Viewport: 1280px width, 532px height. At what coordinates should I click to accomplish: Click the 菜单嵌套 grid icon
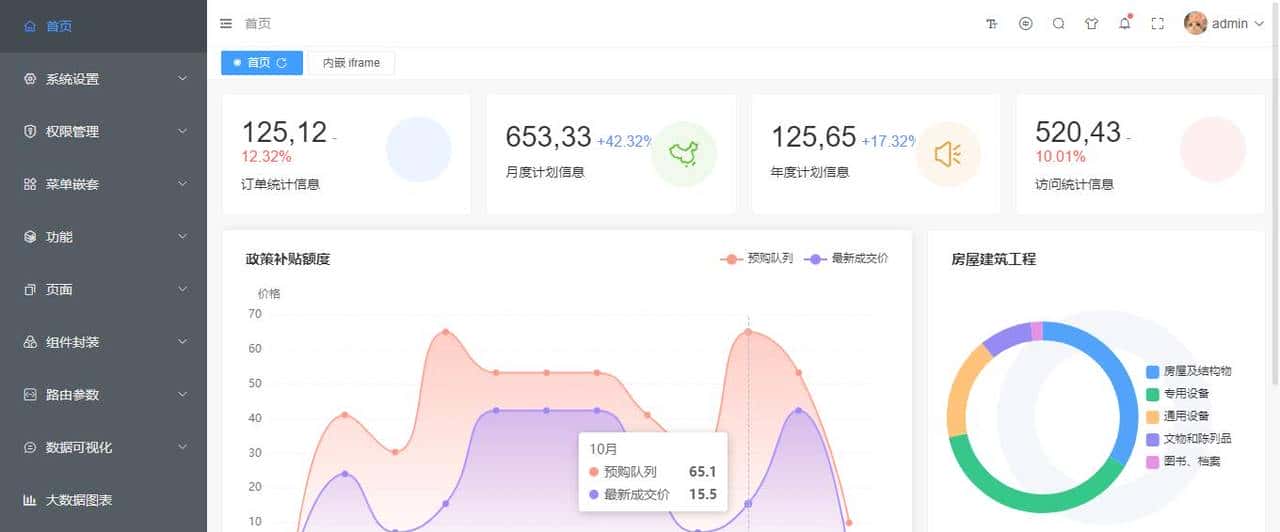(30, 184)
